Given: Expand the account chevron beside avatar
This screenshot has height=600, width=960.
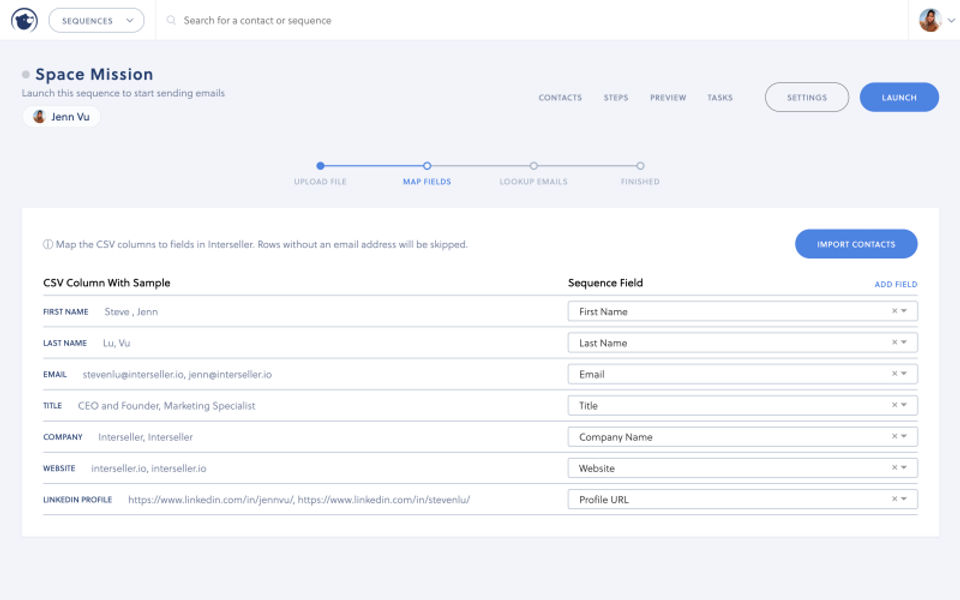Looking at the screenshot, I should (x=951, y=20).
